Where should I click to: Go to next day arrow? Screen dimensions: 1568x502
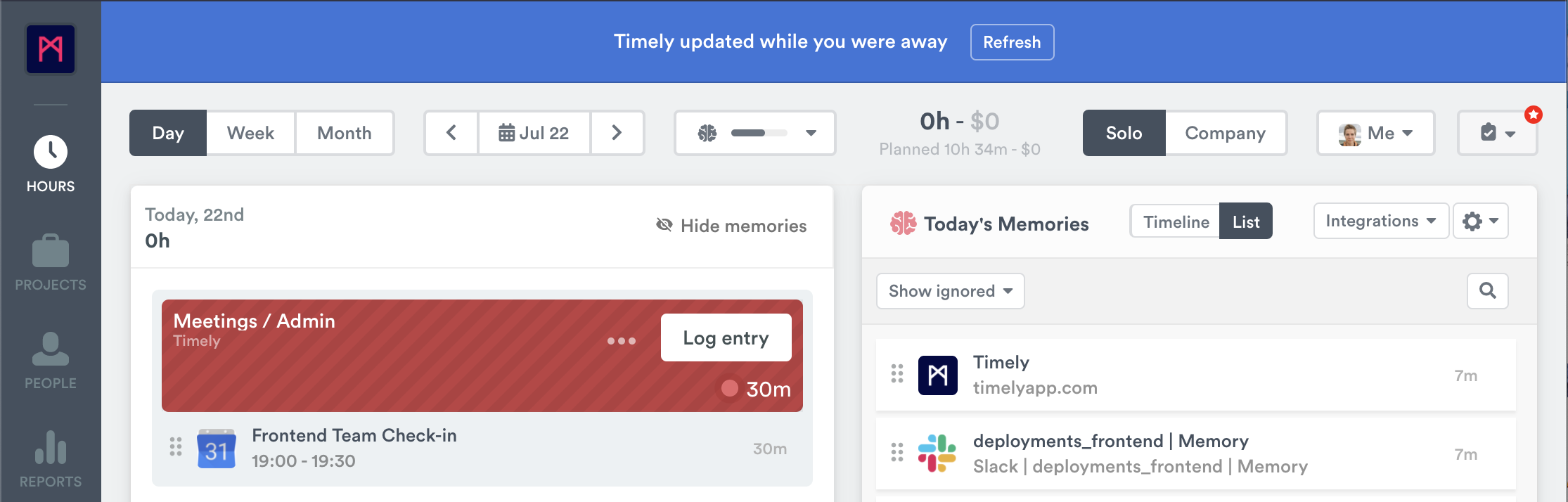(x=617, y=133)
